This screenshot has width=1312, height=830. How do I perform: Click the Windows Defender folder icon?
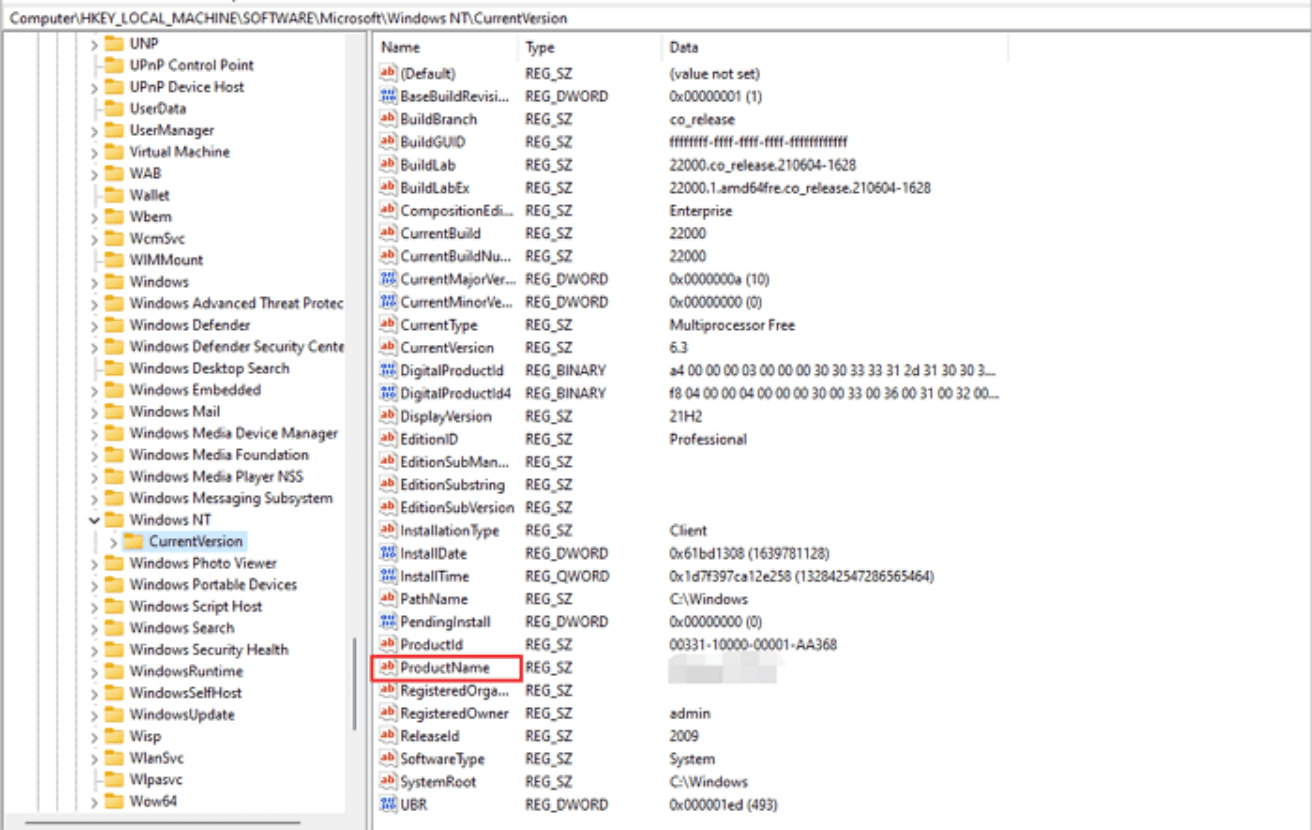(114, 325)
